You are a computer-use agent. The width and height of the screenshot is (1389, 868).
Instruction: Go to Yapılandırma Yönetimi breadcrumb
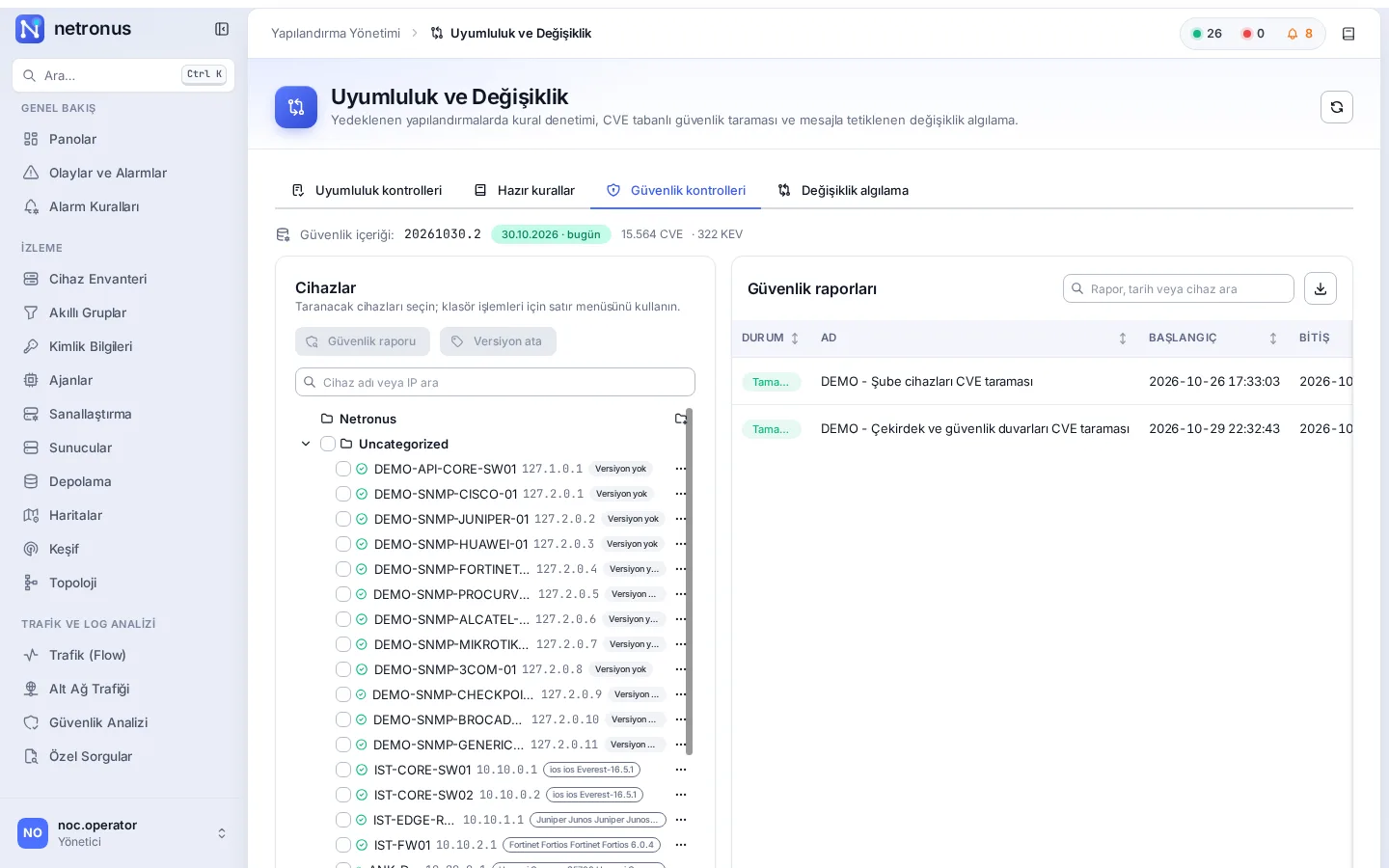pos(336,33)
